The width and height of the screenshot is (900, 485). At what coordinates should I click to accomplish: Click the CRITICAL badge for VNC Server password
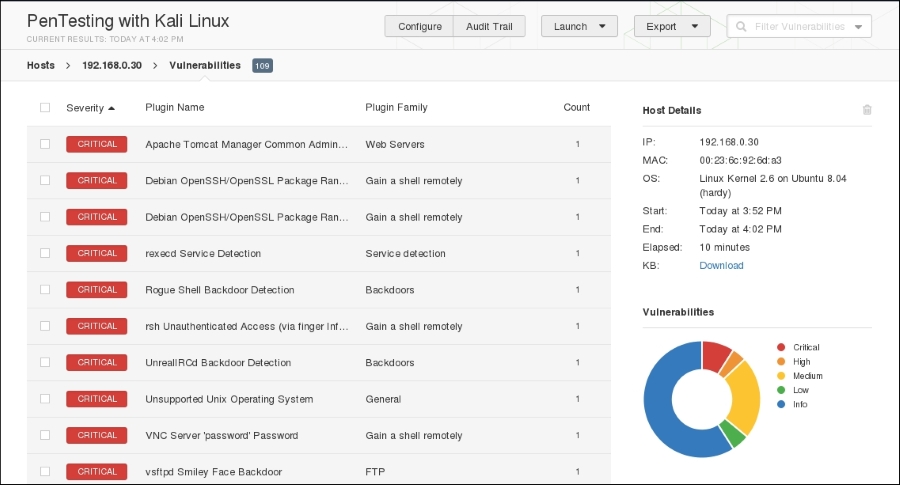(97, 435)
